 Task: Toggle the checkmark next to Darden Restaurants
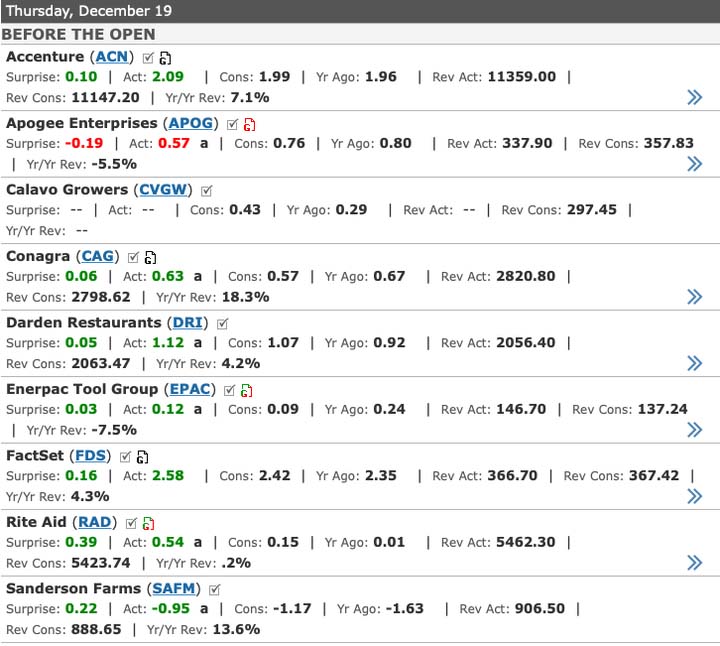222,323
